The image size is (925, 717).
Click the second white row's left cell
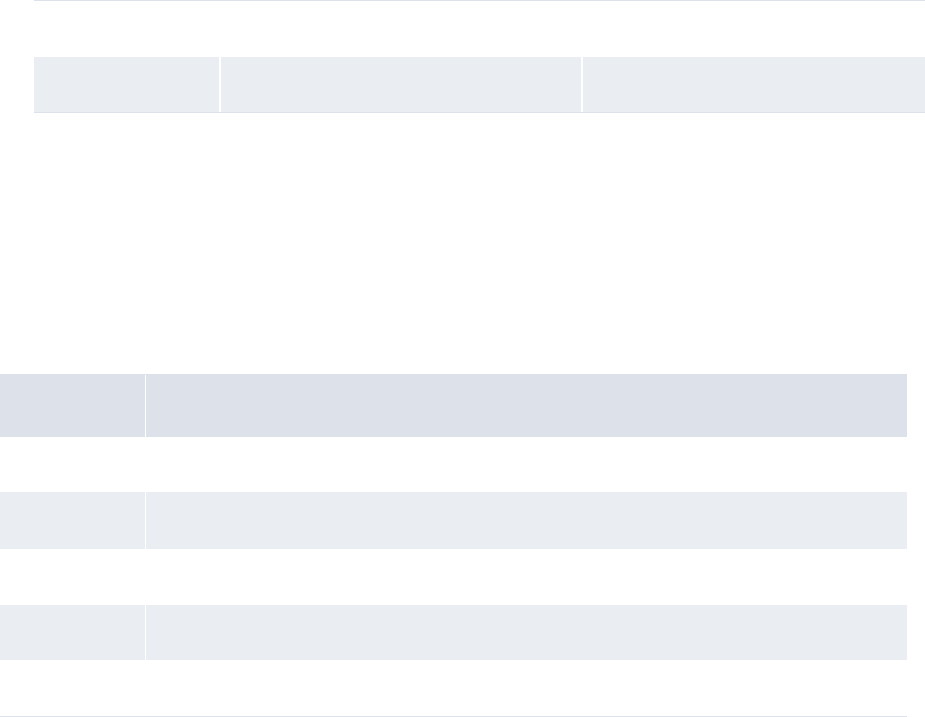point(72,577)
